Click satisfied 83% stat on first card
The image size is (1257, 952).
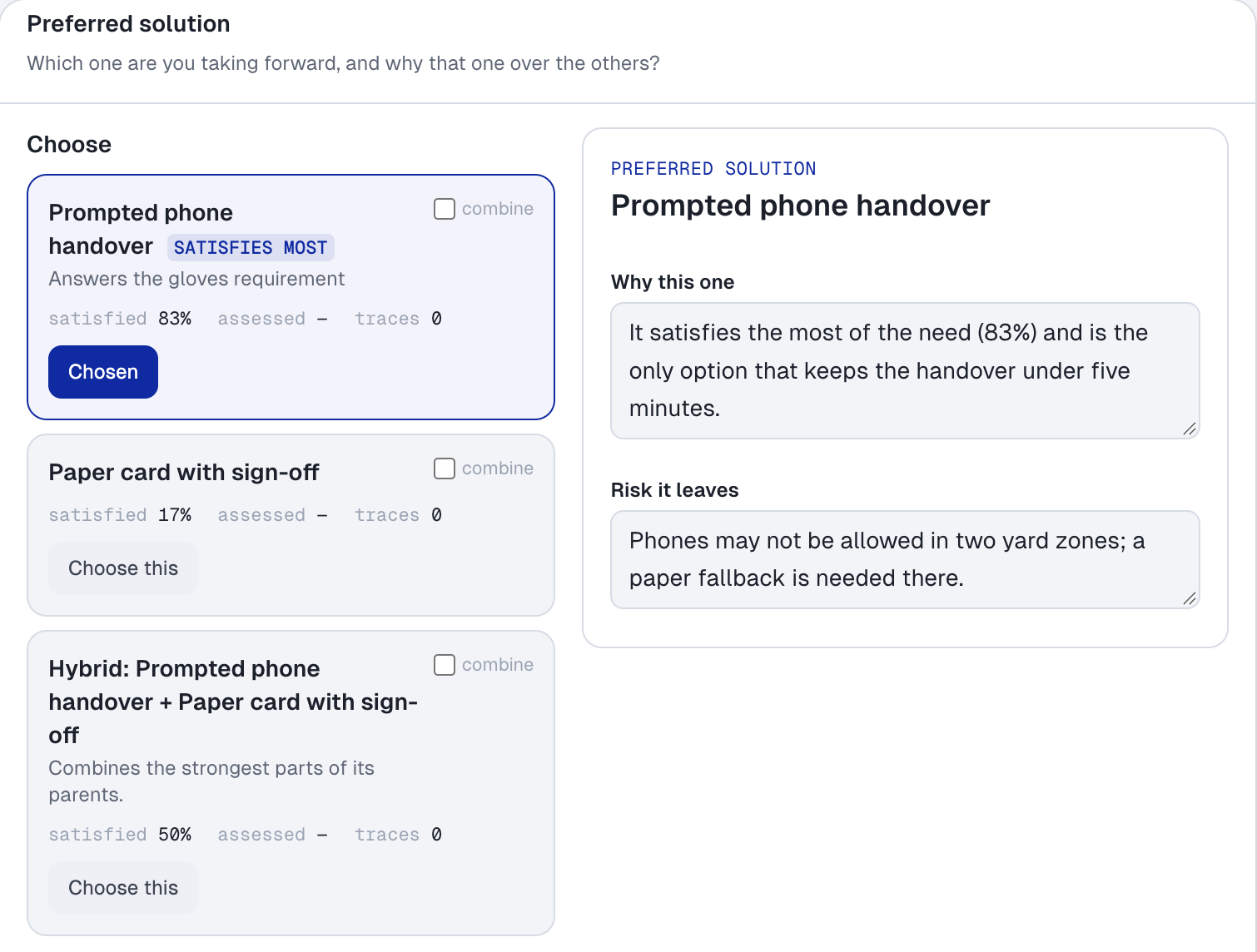point(120,319)
